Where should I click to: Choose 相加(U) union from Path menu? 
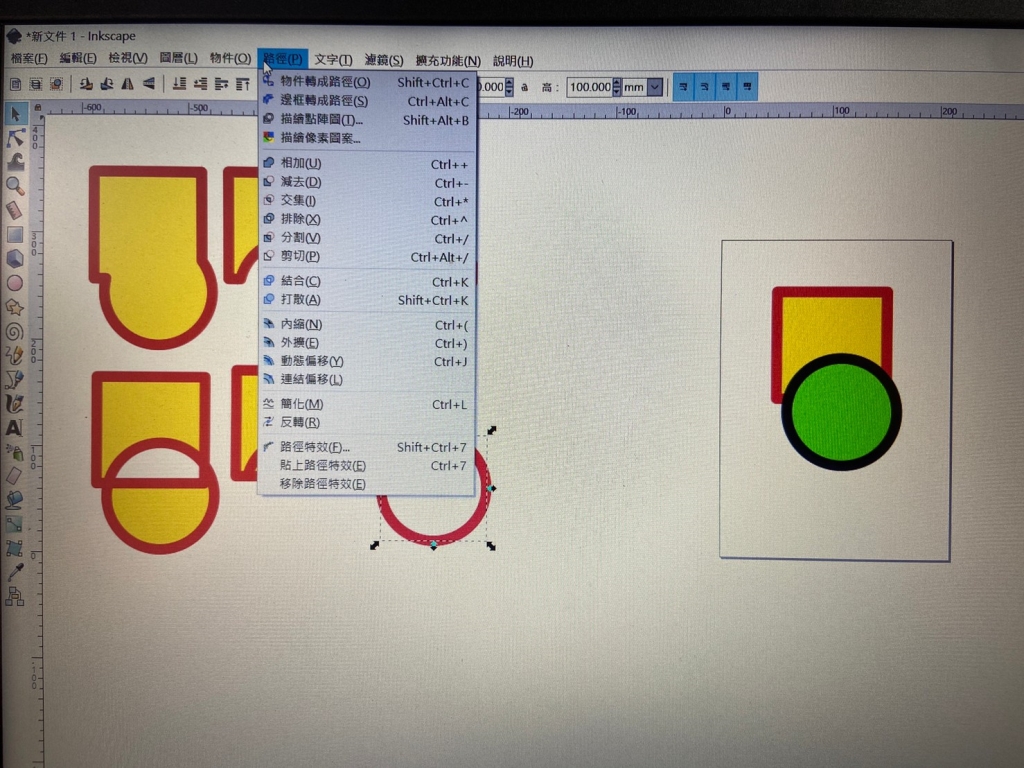(x=301, y=164)
